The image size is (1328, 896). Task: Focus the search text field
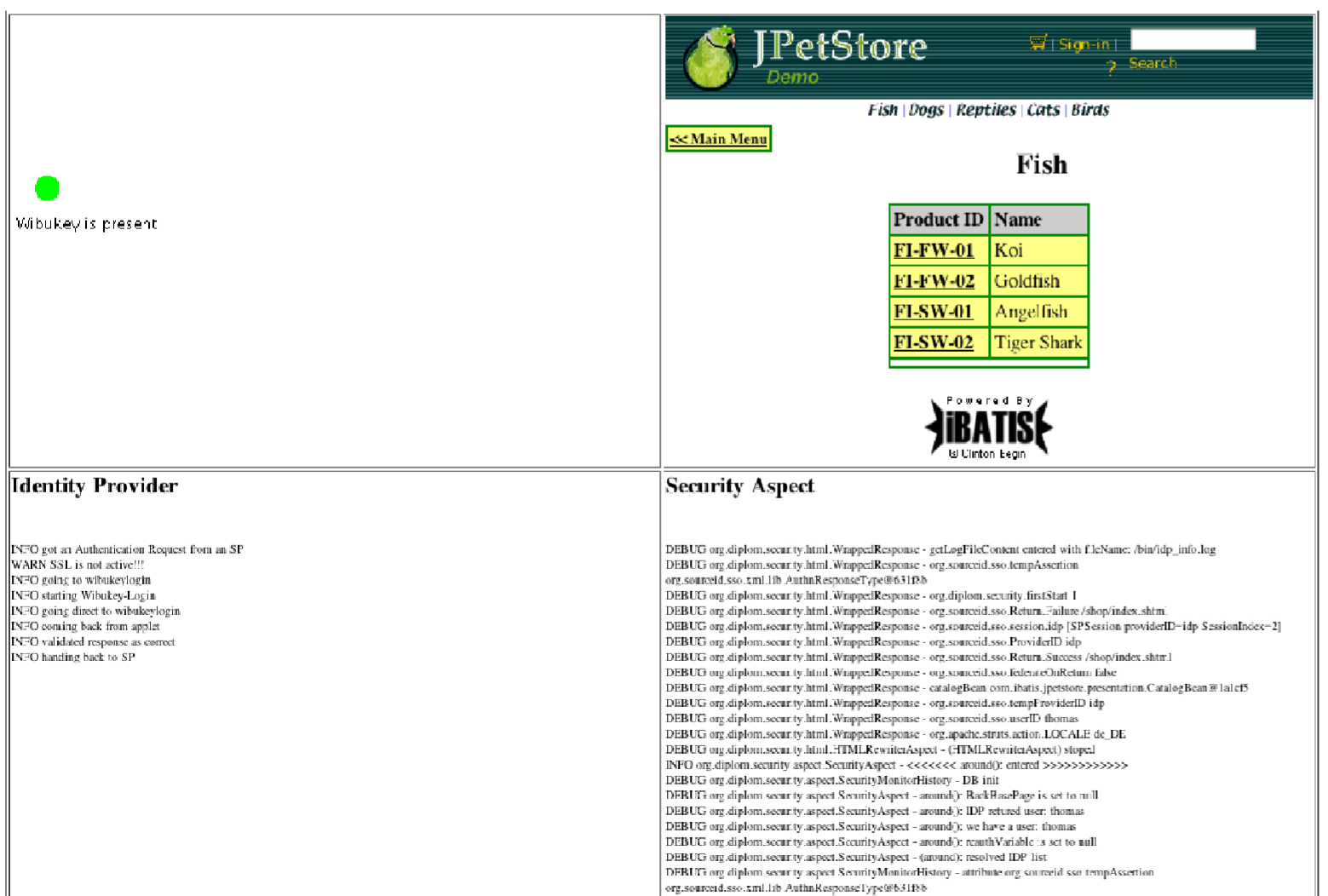[x=1193, y=39]
